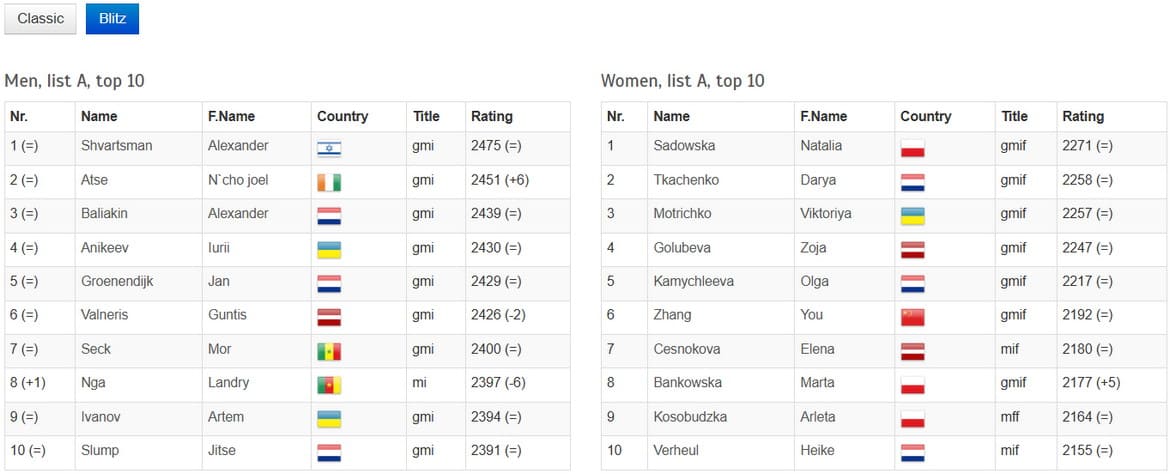The width and height of the screenshot is (1170, 474).
Task: Click the men's Title column header
Action: (x=426, y=116)
